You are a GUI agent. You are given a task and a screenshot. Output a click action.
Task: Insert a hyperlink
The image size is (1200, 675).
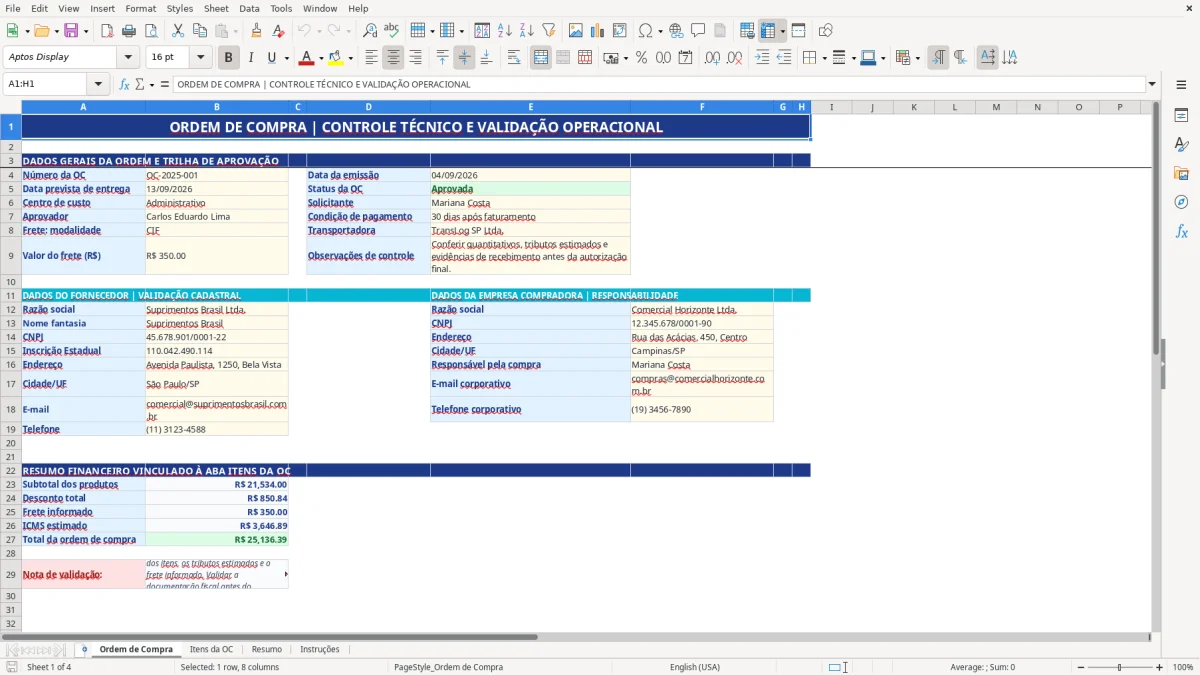click(x=677, y=31)
